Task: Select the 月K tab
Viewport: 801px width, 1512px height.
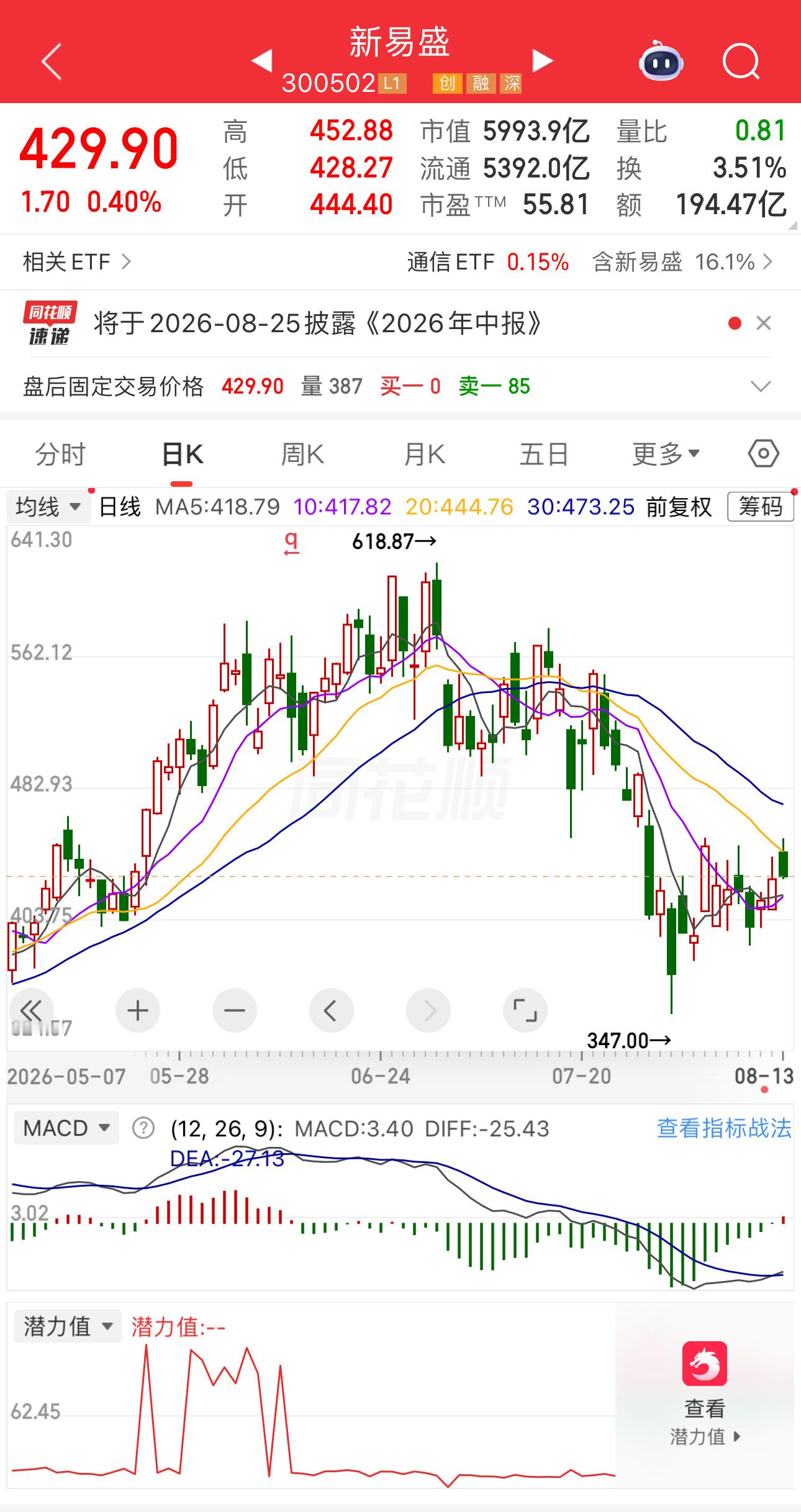Action: 424,455
